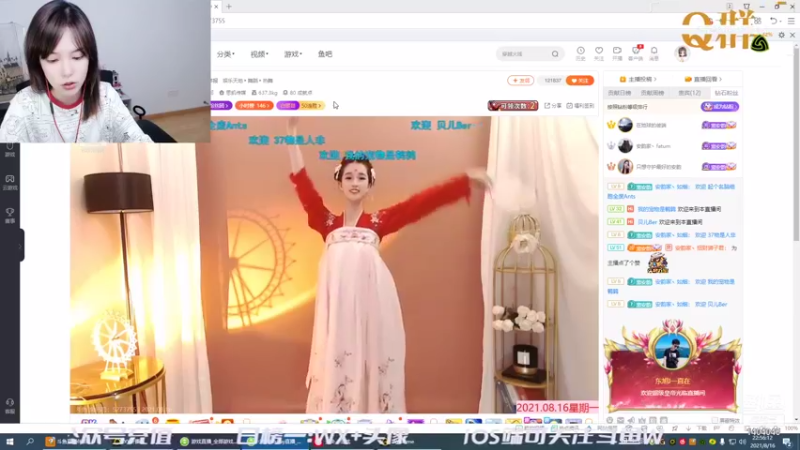Click the gold crown first-rank avatar
This screenshot has height=450, width=800.
(x=625, y=125)
